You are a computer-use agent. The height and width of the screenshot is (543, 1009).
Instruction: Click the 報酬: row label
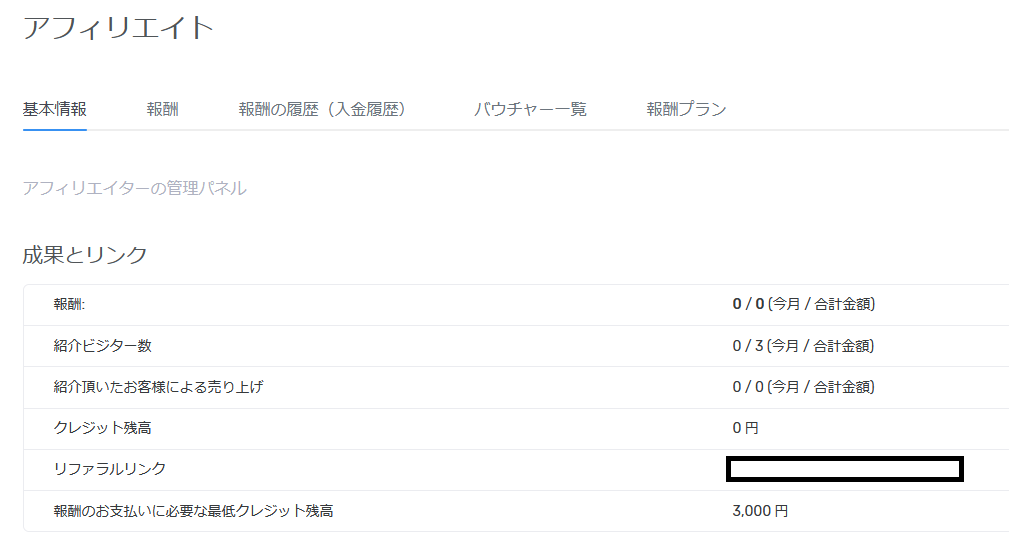(x=69, y=304)
